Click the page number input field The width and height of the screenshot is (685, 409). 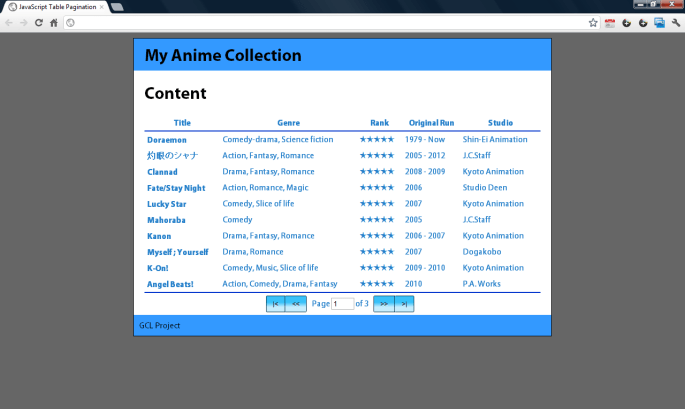pyautogui.click(x=342, y=303)
